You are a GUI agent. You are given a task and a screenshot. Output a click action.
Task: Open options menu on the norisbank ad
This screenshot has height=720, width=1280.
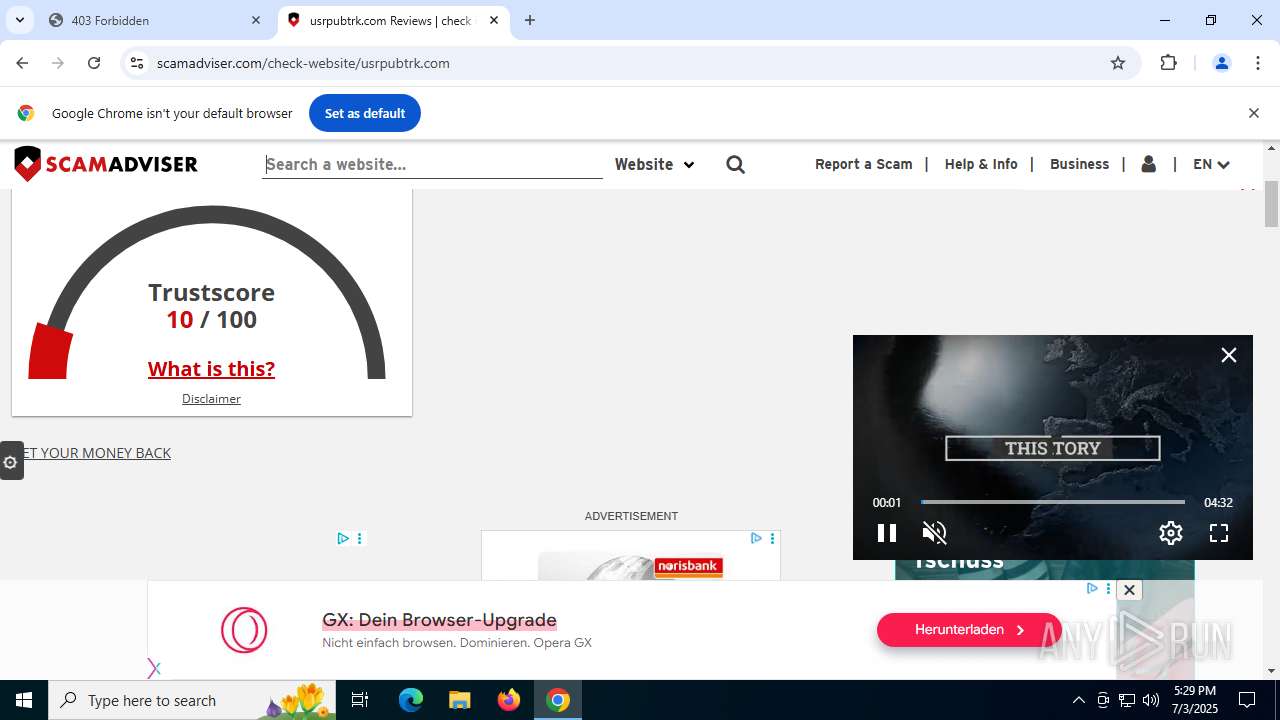(x=772, y=538)
